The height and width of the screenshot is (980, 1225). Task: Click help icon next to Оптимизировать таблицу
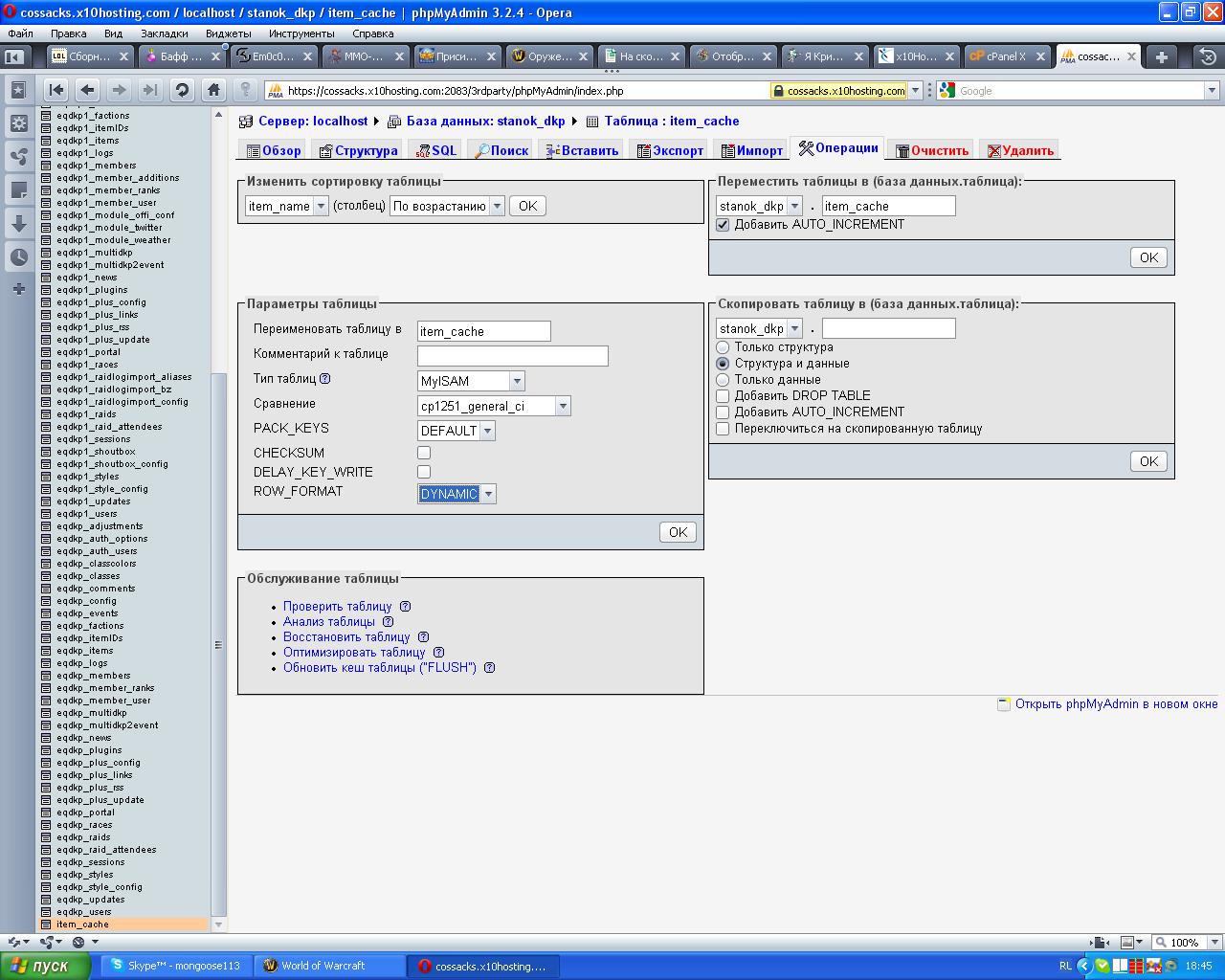pos(438,652)
